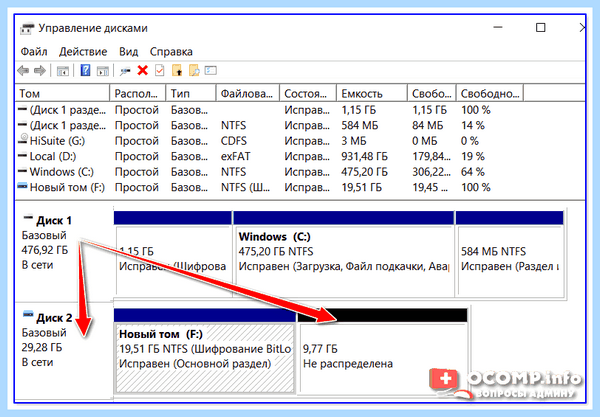Click the settings list view toolbar icon
Image resolution: width=600 pixels, height=417 pixels.
210,70
